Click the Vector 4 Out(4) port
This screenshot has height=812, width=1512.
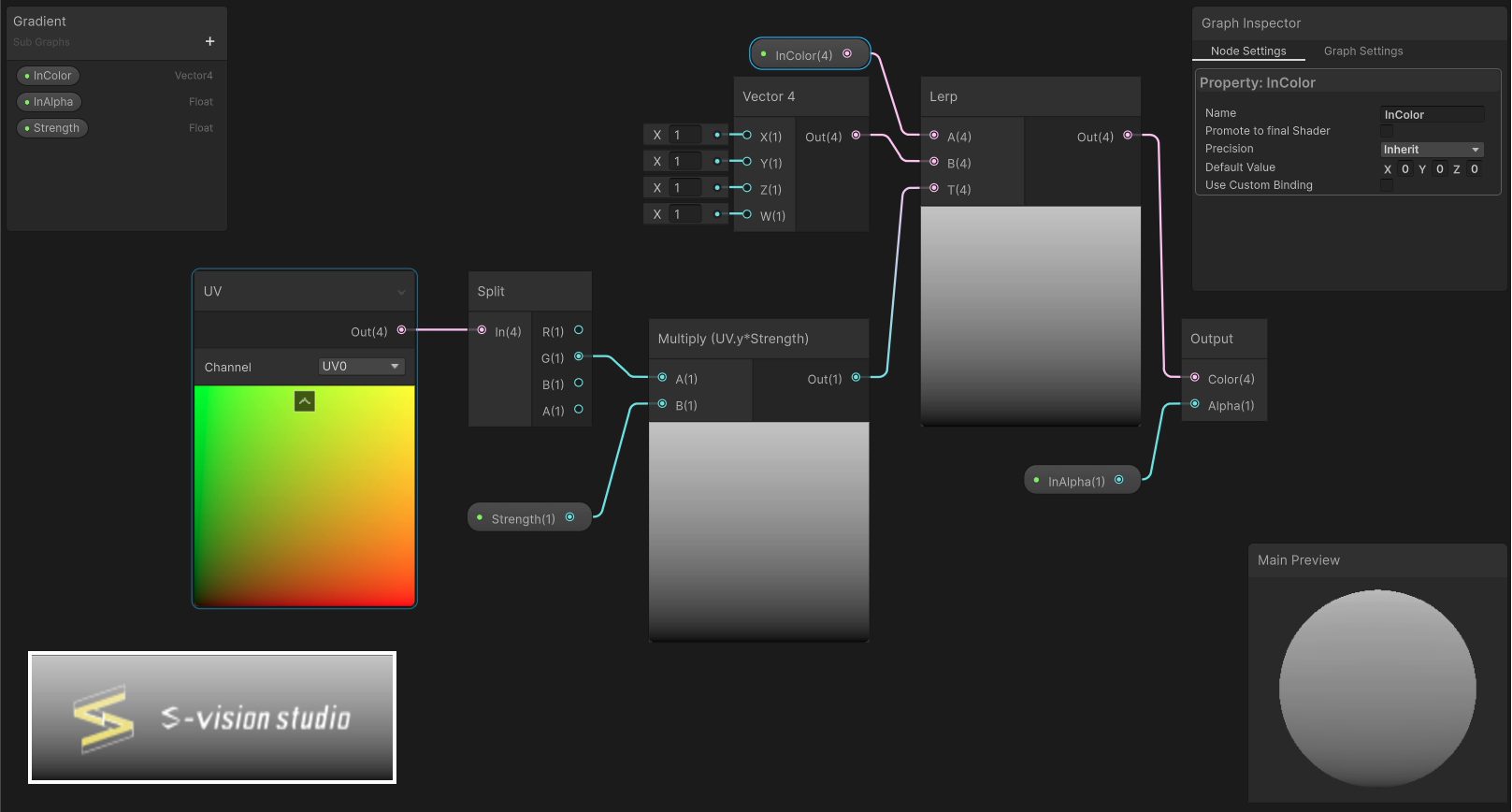[x=856, y=136]
